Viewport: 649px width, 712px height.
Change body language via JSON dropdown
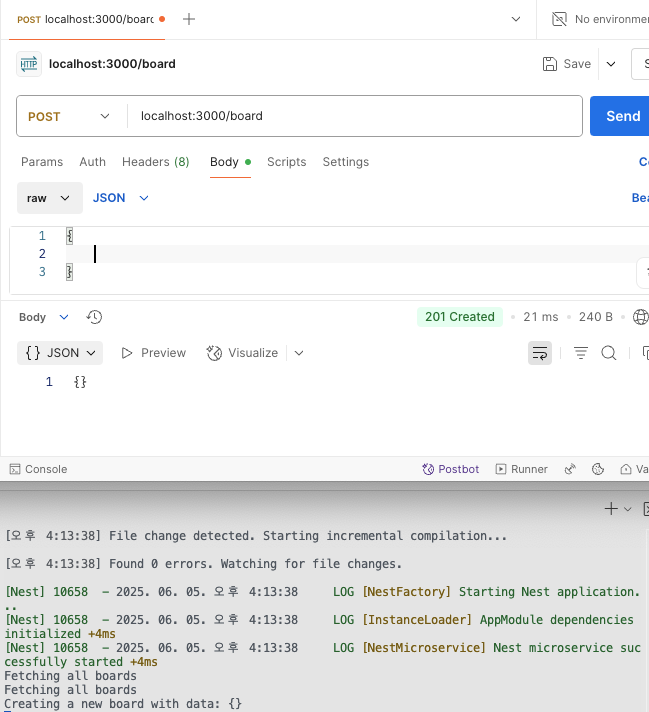coord(120,198)
